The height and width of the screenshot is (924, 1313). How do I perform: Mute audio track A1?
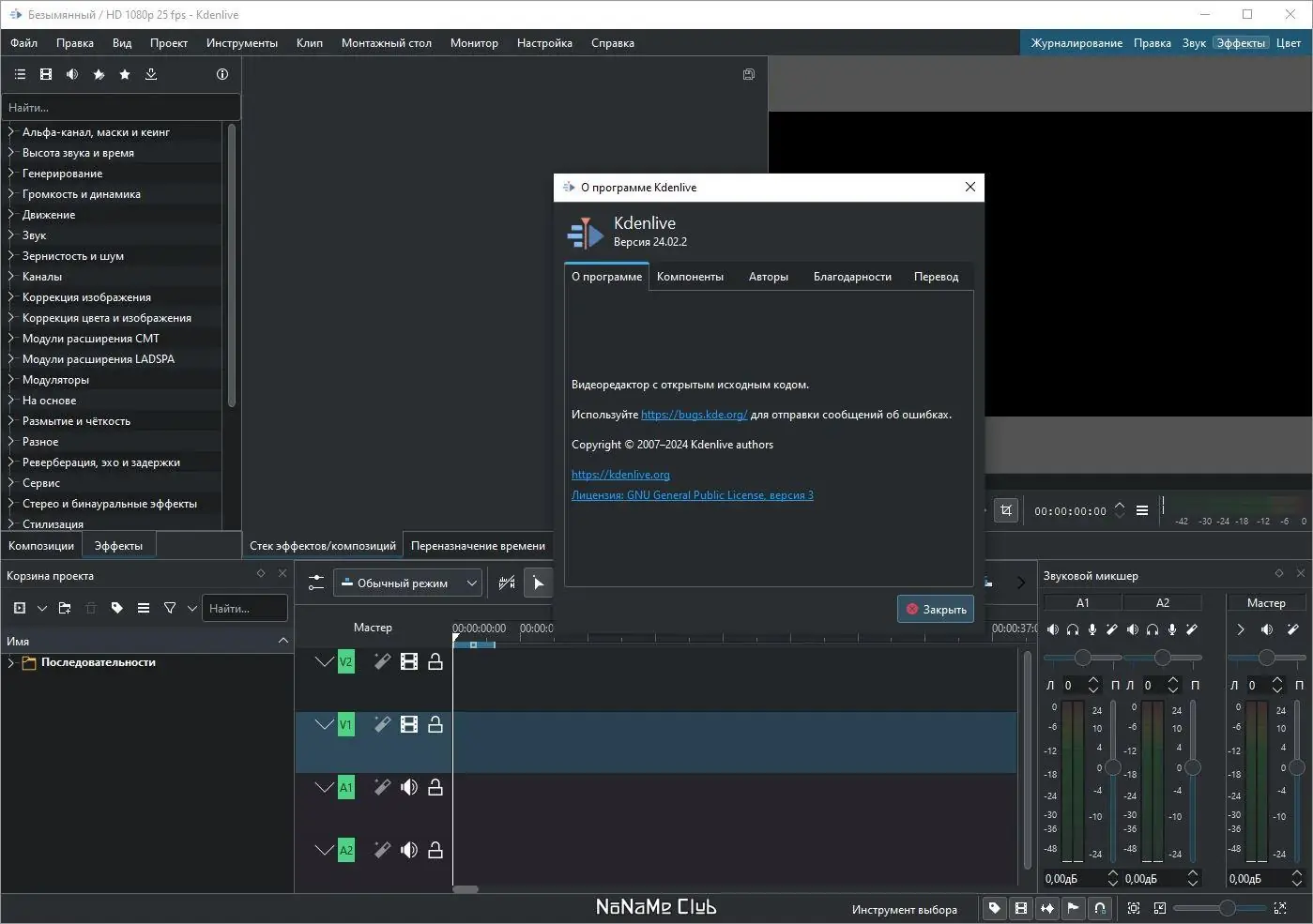(x=409, y=788)
